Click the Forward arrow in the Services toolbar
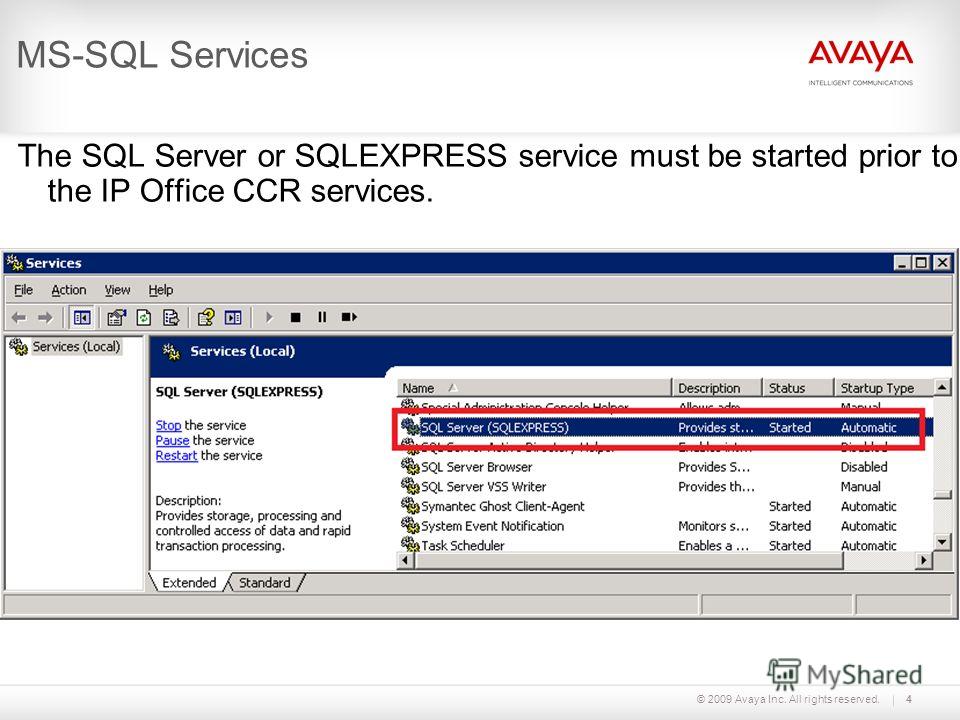Image resolution: width=960 pixels, height=720 pixels. 45,317
